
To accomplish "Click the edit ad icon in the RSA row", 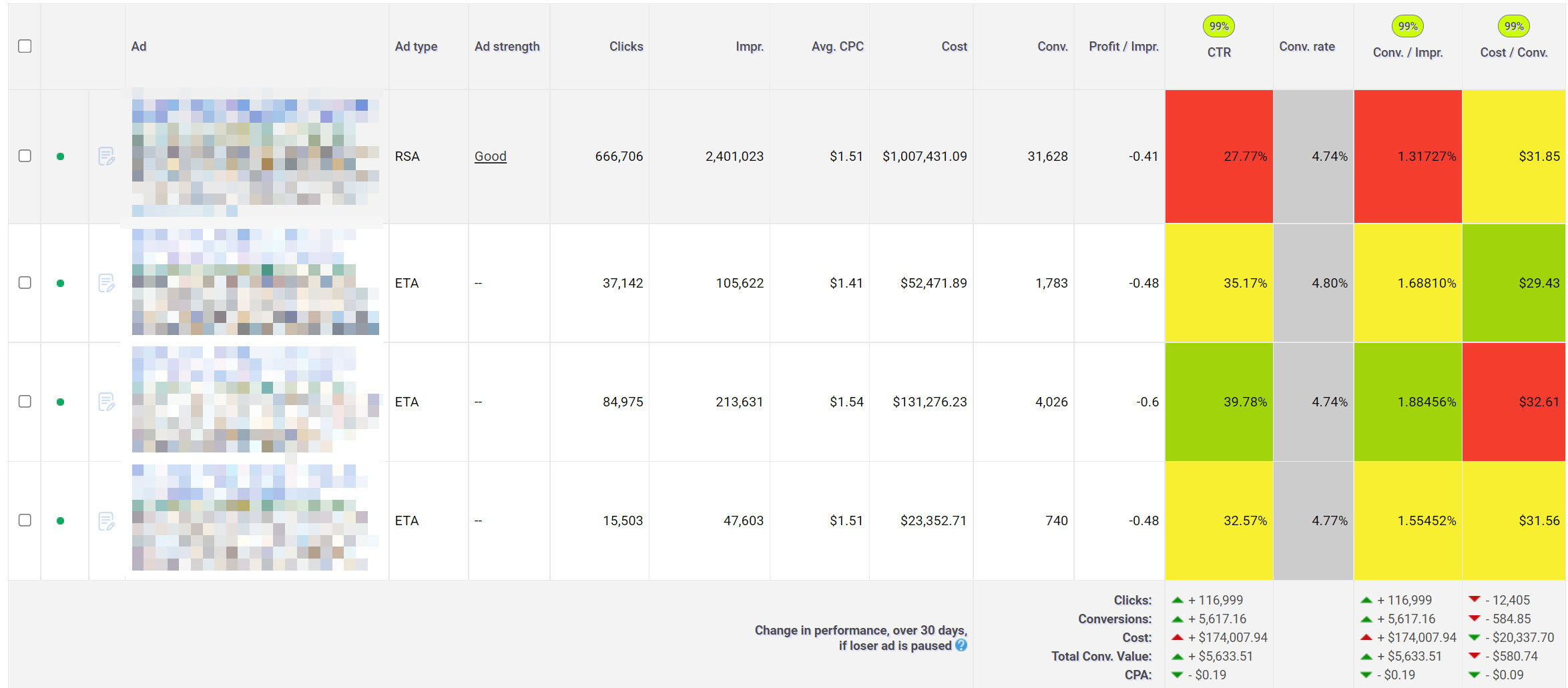I will pyautogui.click(x=106, y=156).
